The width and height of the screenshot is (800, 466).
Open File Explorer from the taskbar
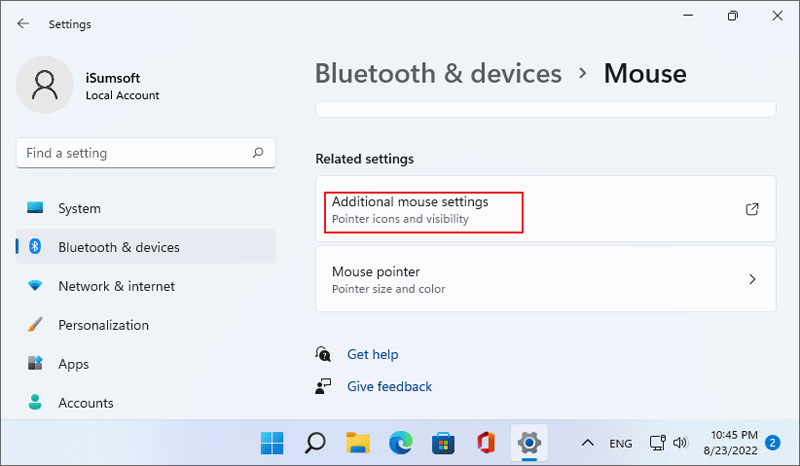click(358, 443)
